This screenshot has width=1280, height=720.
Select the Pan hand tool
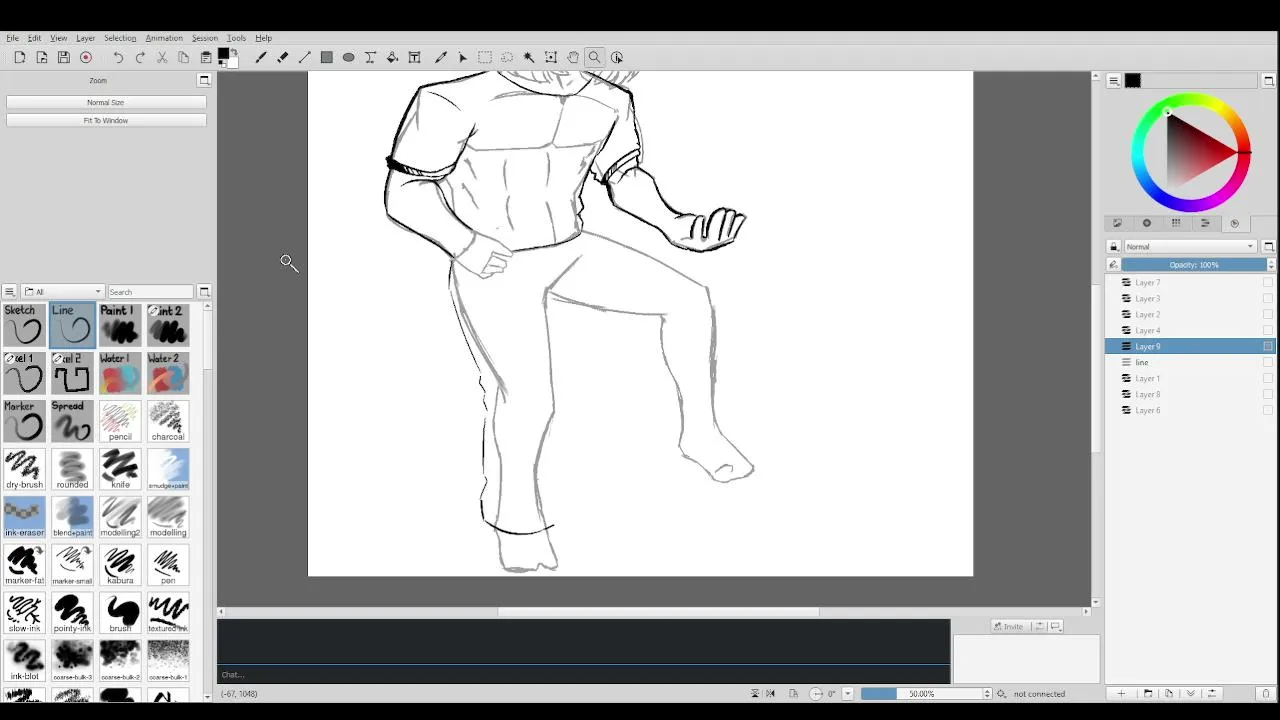coord(573,58)
